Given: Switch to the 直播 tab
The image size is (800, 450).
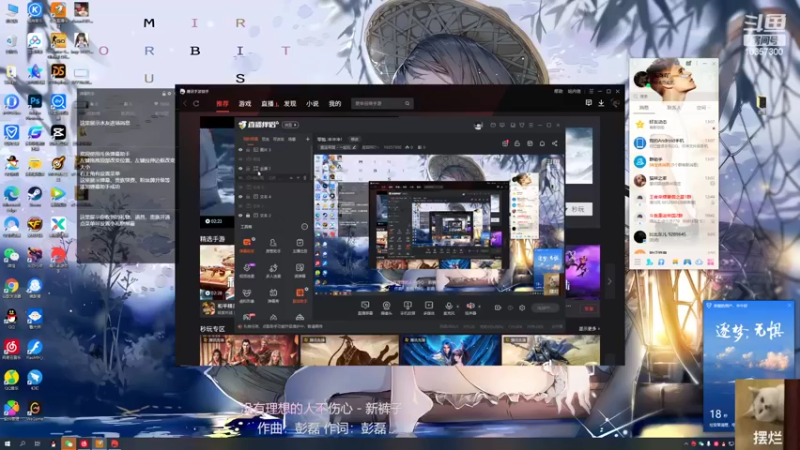Looking at the screenshot, I should (x=267, y=104).
